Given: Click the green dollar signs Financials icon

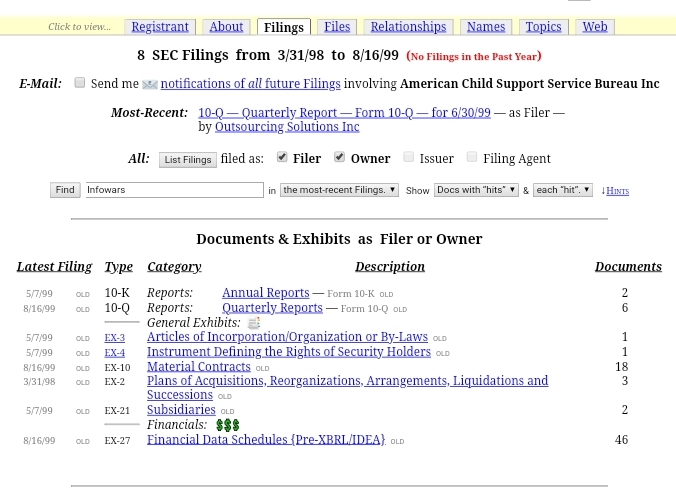Looking at the screenshot, I should point(228,425).
